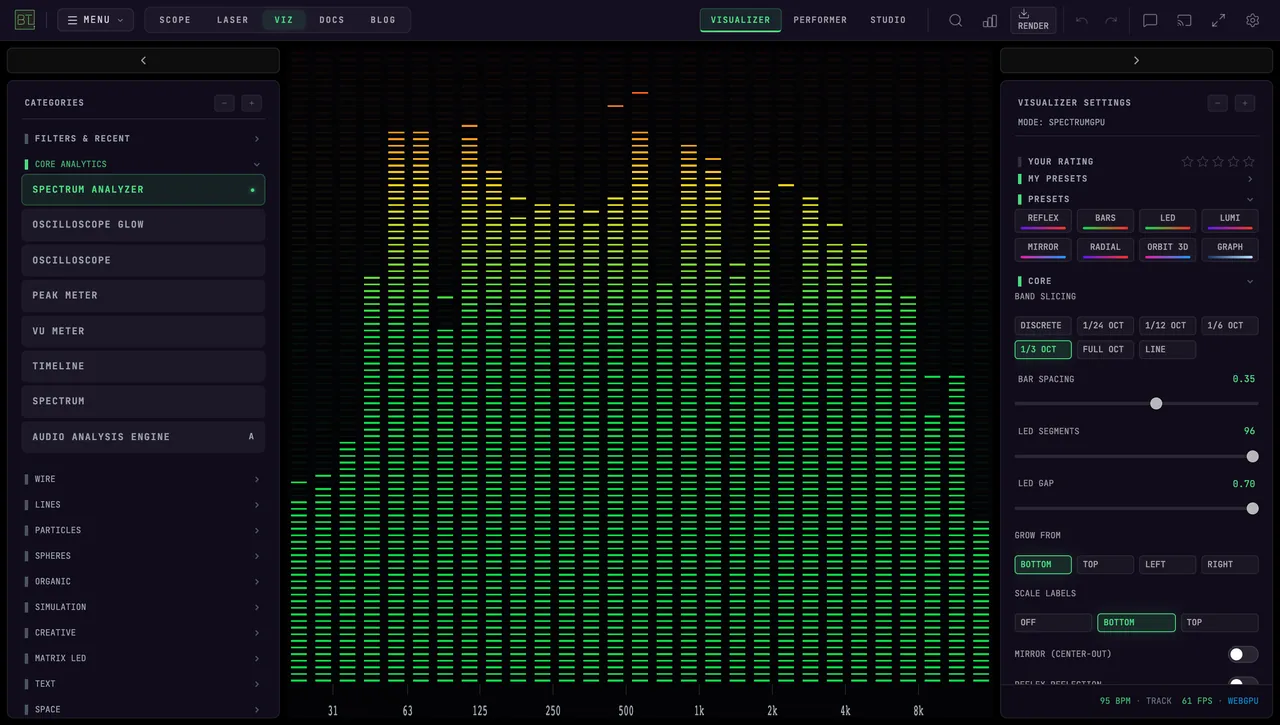Rate with the first star
Image resolution: width=1280 pixels, height=725 pixels.
1187,161
